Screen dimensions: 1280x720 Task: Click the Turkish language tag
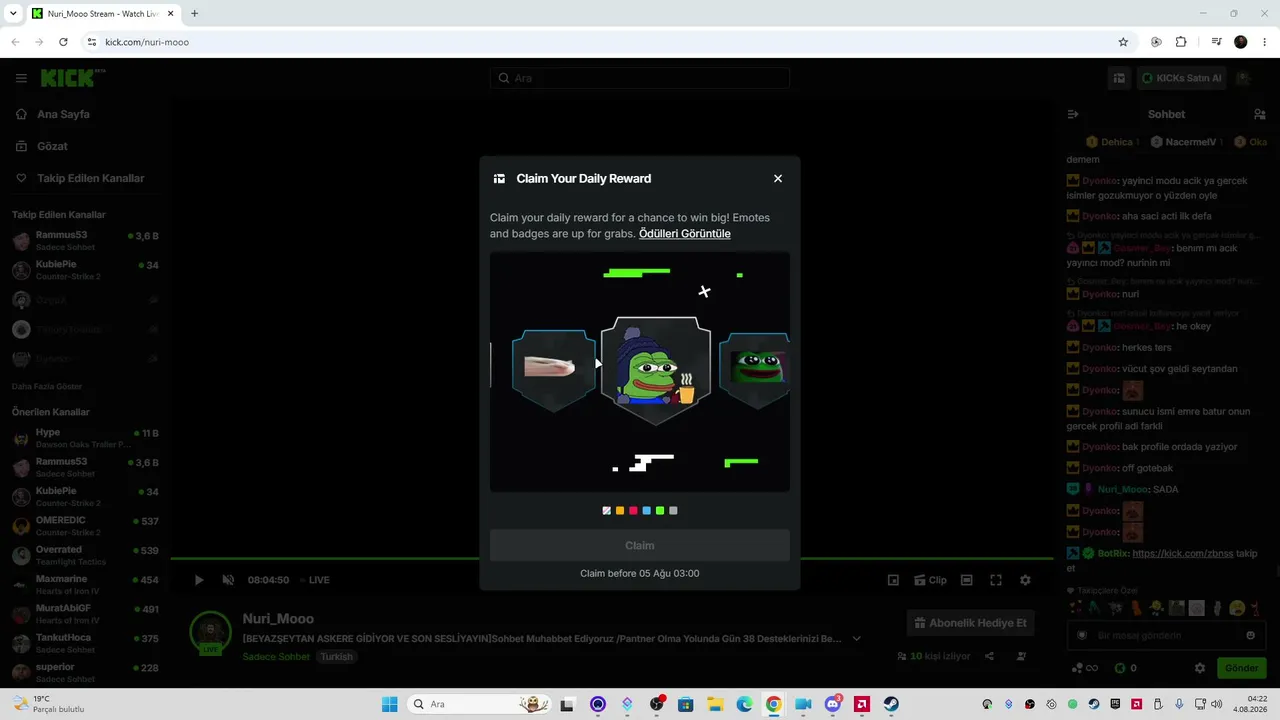[x=337, y=657]
